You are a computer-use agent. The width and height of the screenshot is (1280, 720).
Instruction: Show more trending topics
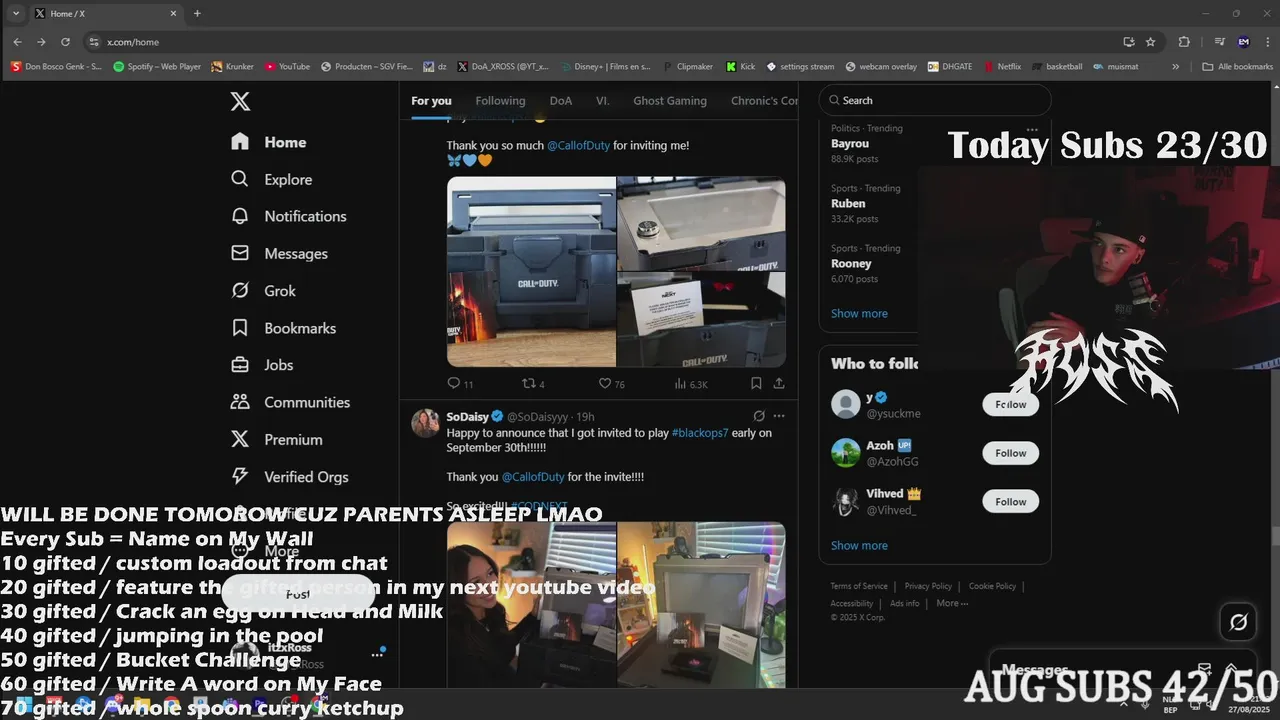click(859, 313)
